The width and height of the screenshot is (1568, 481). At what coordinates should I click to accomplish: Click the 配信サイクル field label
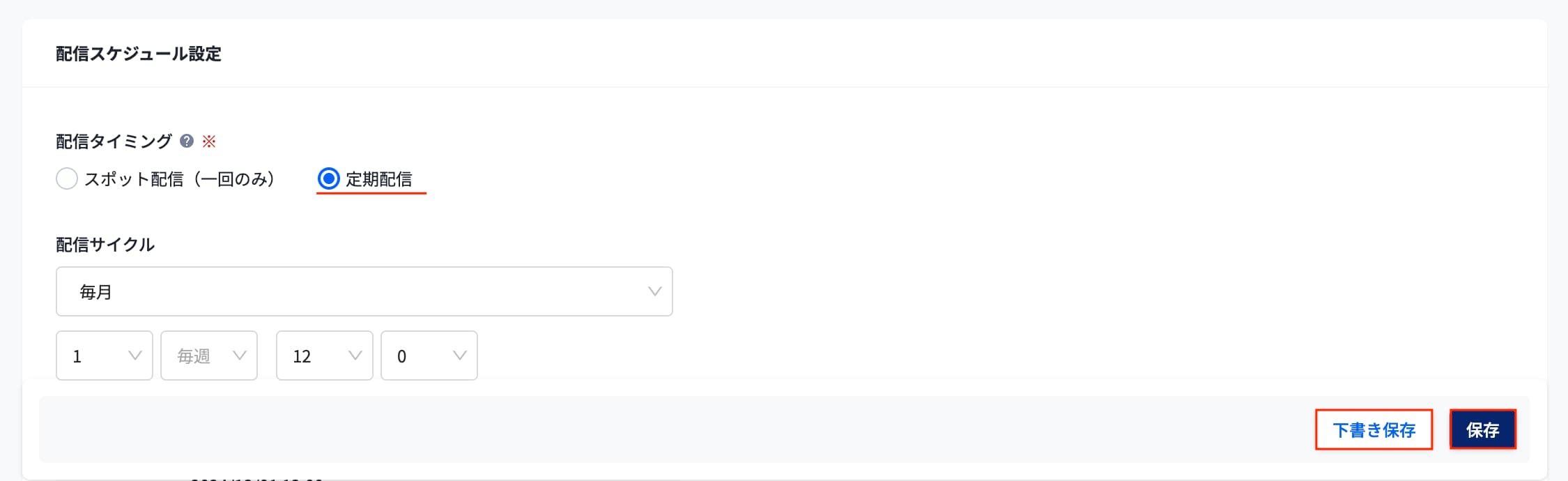click(x=105, y=245)
